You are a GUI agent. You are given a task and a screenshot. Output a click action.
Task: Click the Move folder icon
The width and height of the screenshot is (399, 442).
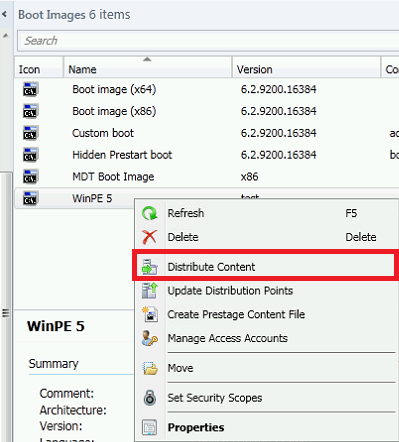[150, 368]
